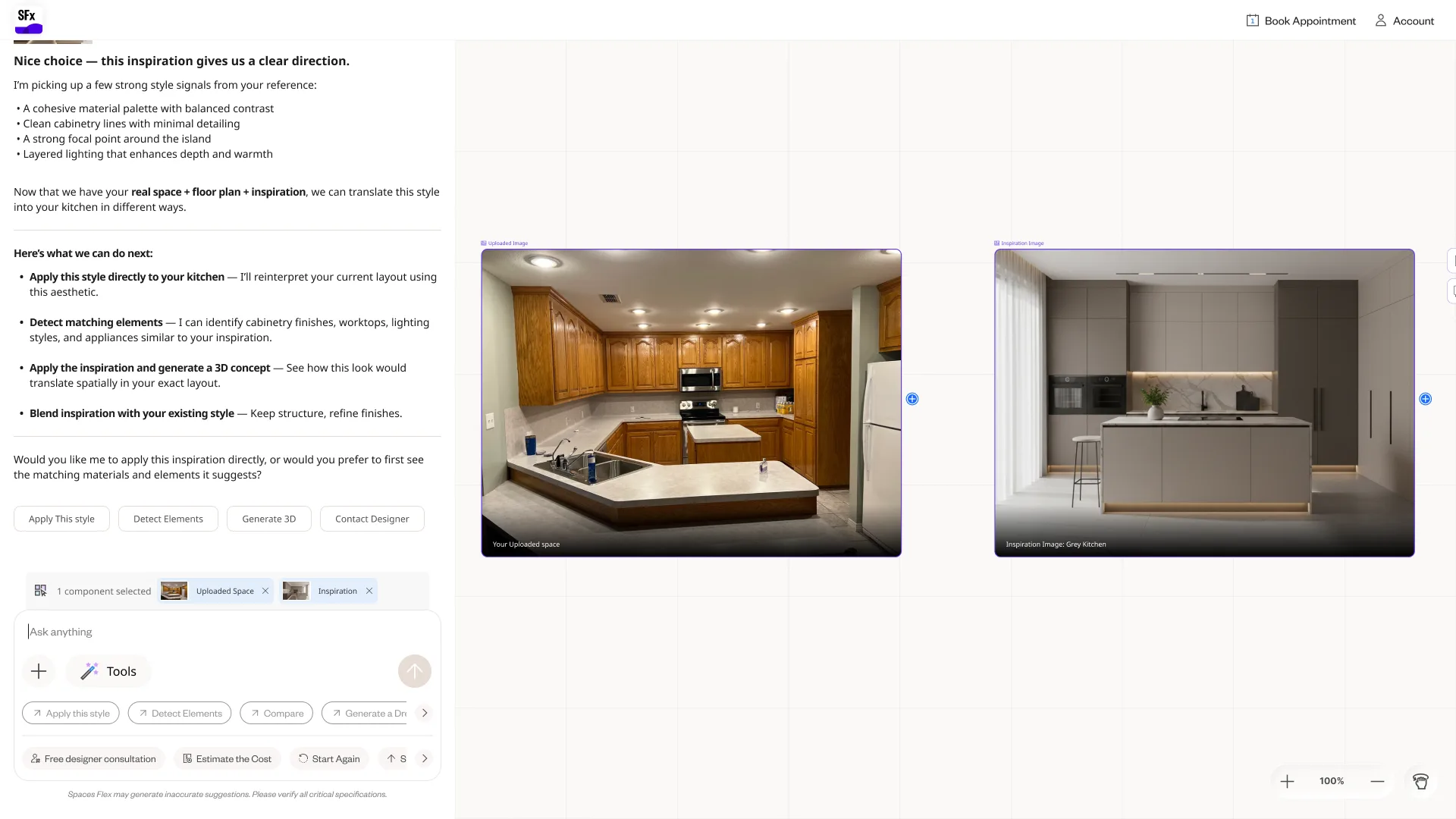Image resolution: width=1456 pixels, height=819 pixels.
Task: Expand more suggestion chips with chevron
Action: click(425, 713)
